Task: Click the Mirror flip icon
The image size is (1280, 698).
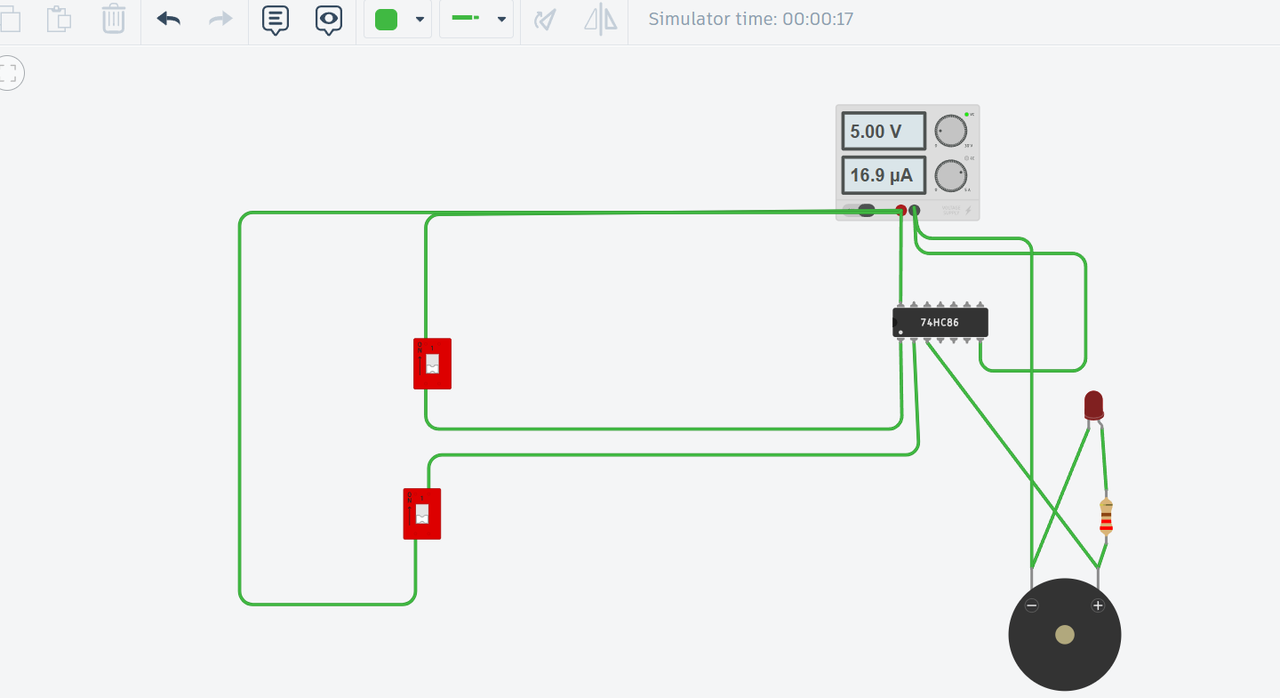Action: 600,19
